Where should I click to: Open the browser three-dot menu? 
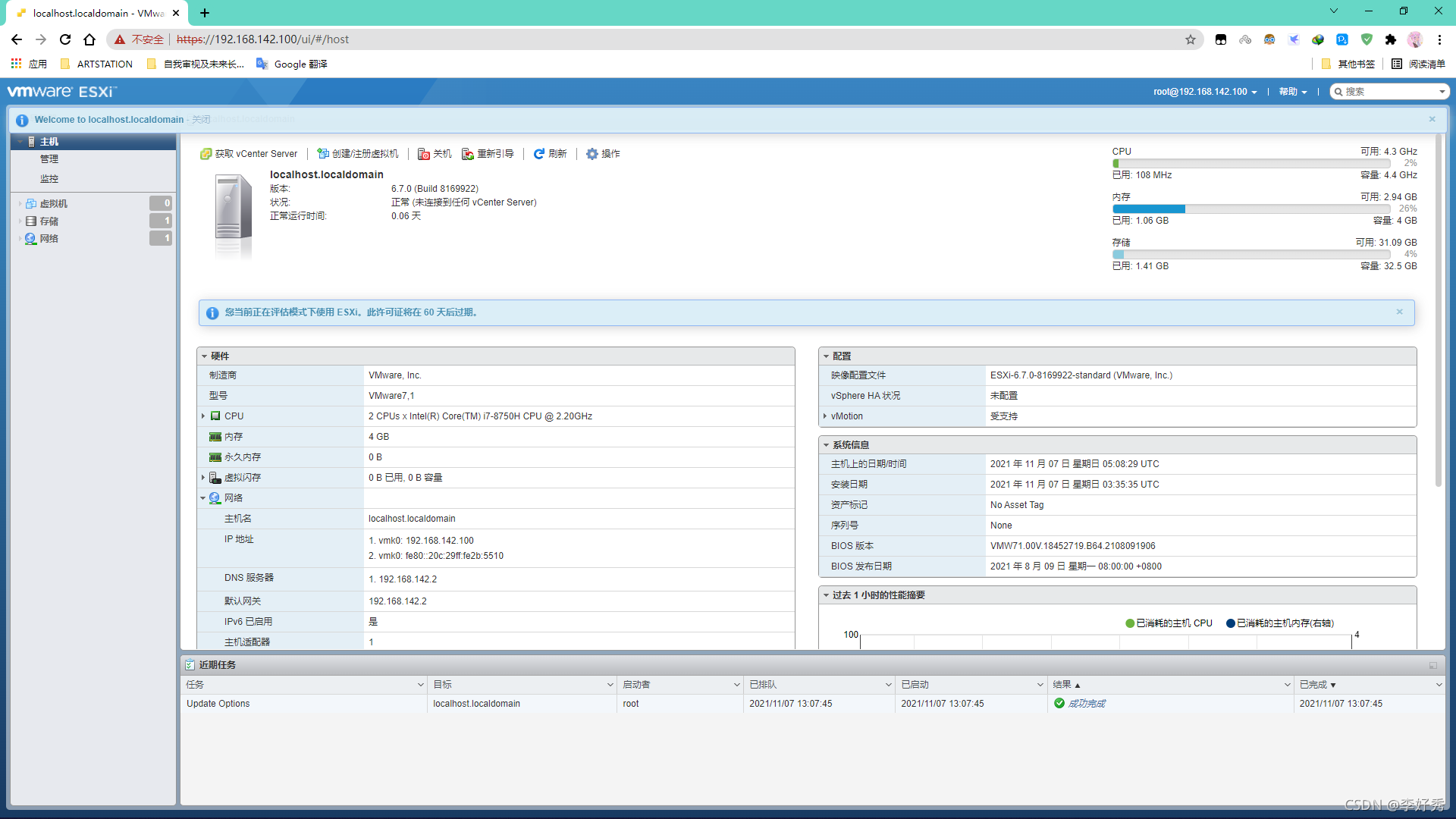click(1439, 39)
